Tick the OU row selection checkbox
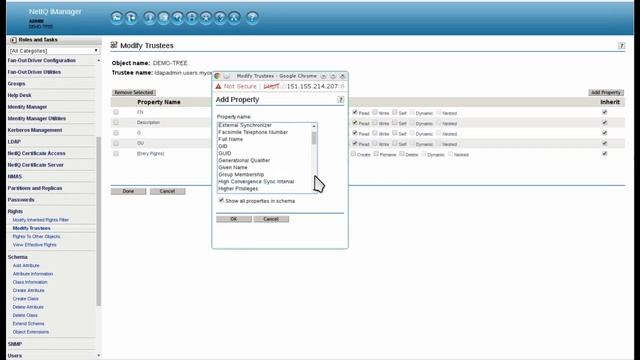The image size is (640, 360). tap(116, 143)
